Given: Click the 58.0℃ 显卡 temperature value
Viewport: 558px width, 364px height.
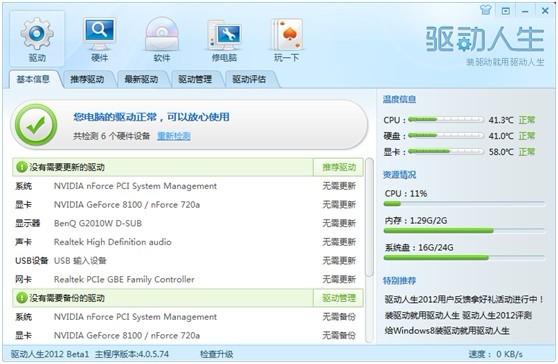Looking at the screenshot, I should click(x=501, y=152).
